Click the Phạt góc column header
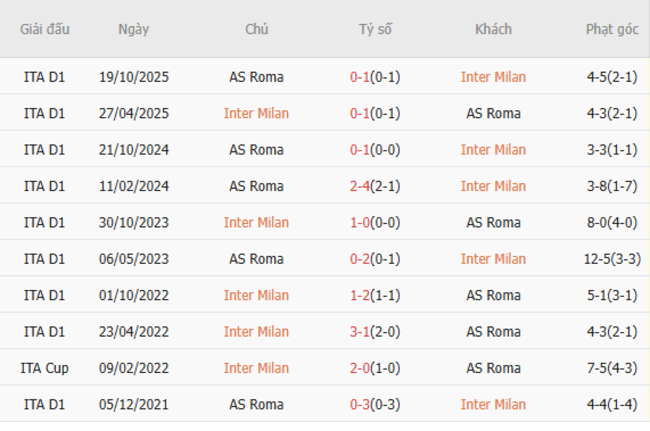The image size is (650, 431). (612, 29)
